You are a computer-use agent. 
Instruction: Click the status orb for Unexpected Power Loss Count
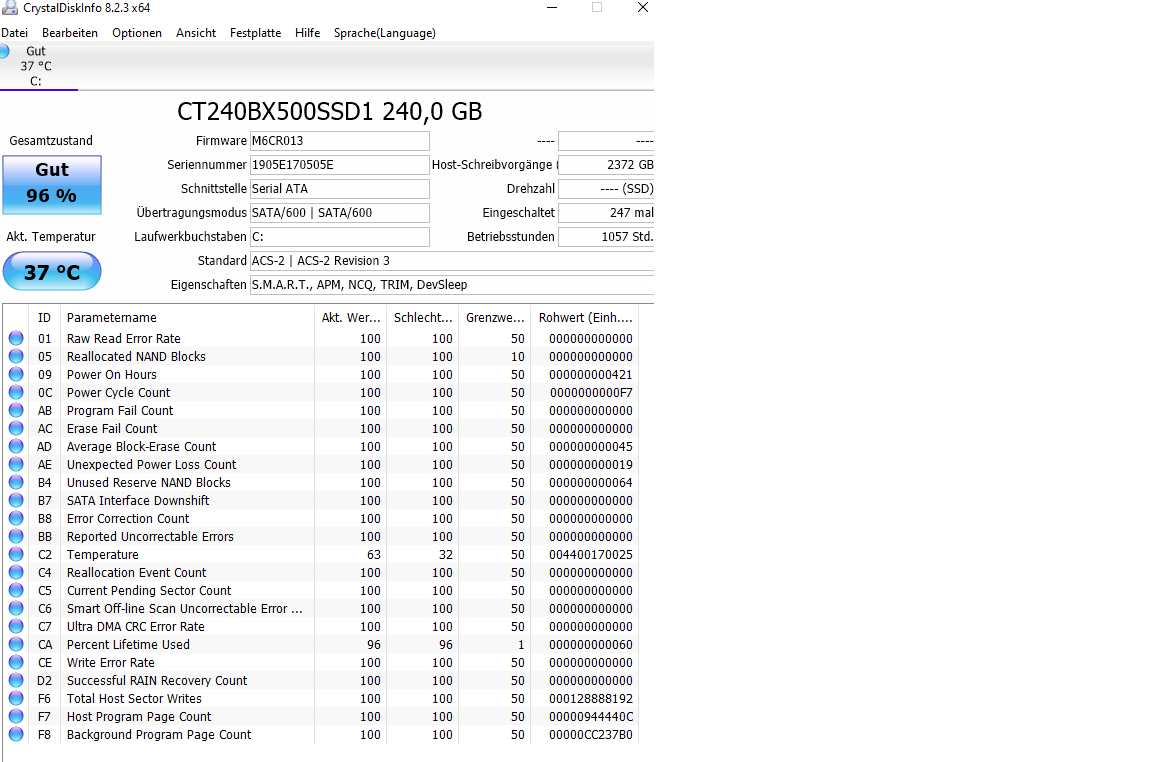pyautogui.click(x=16, y=464)
